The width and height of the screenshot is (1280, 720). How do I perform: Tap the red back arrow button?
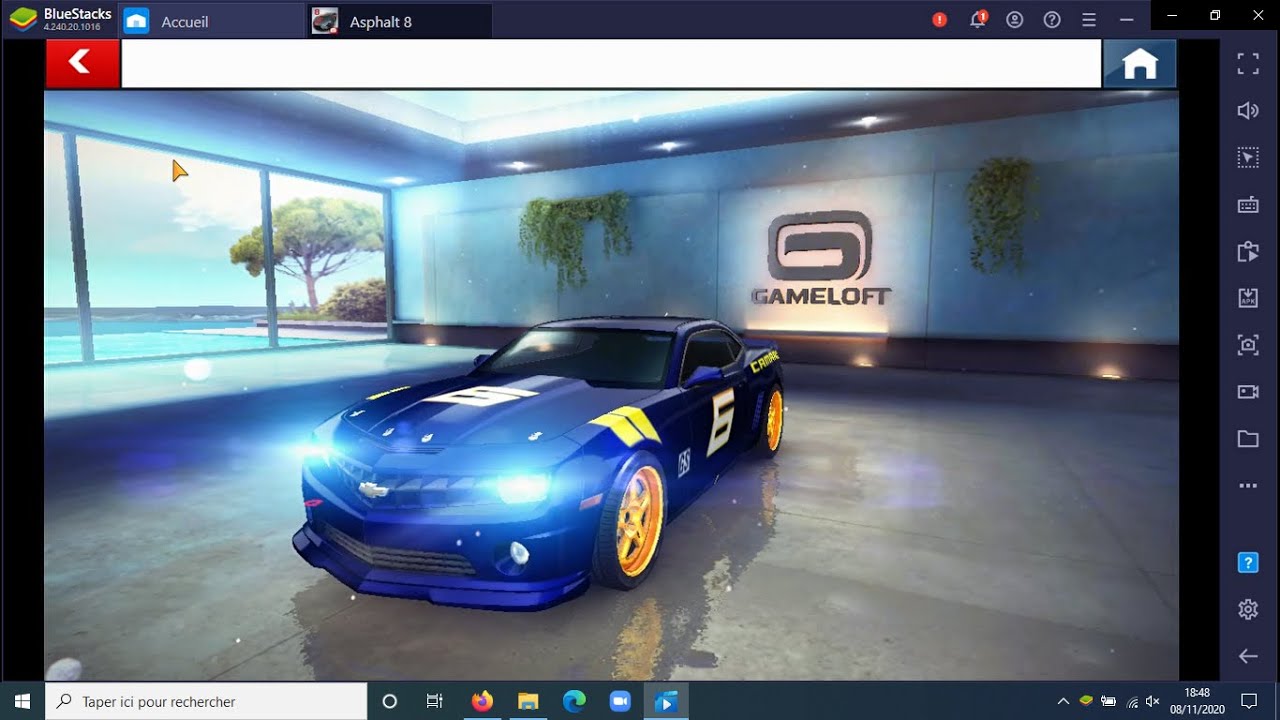[x=82, y=64]
